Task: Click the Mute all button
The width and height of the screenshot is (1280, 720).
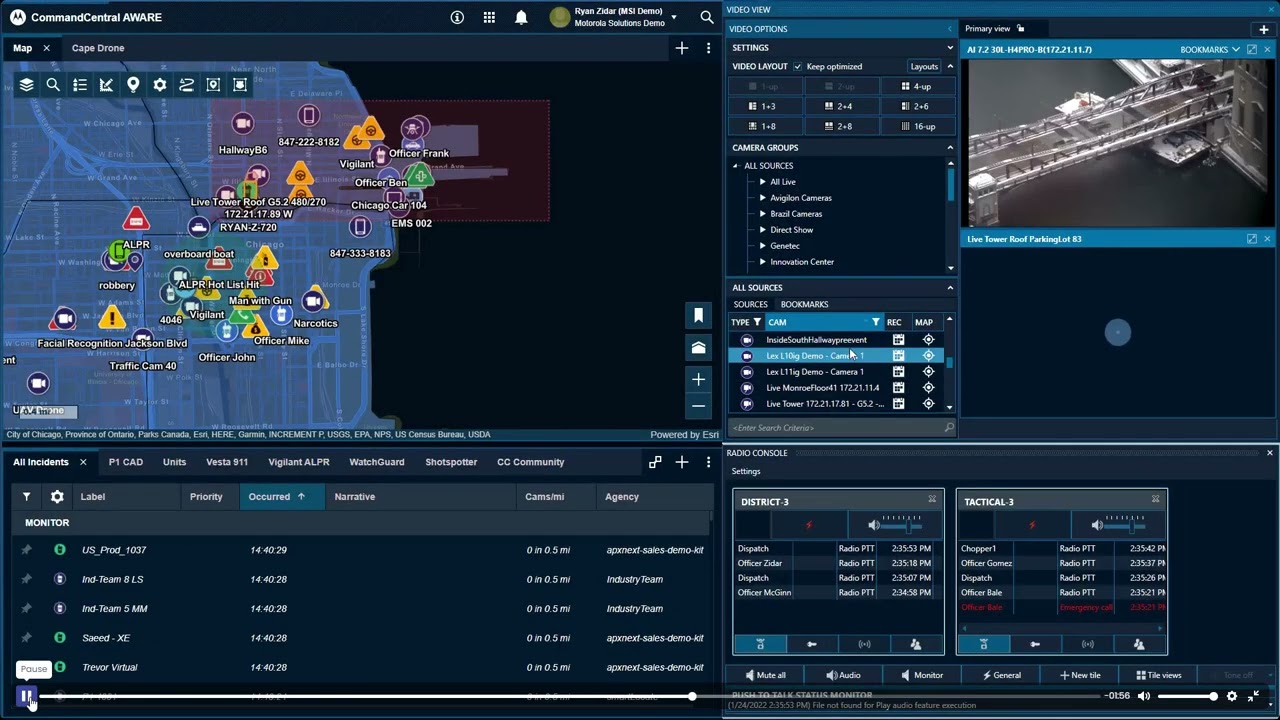Action: coord(766,675)
